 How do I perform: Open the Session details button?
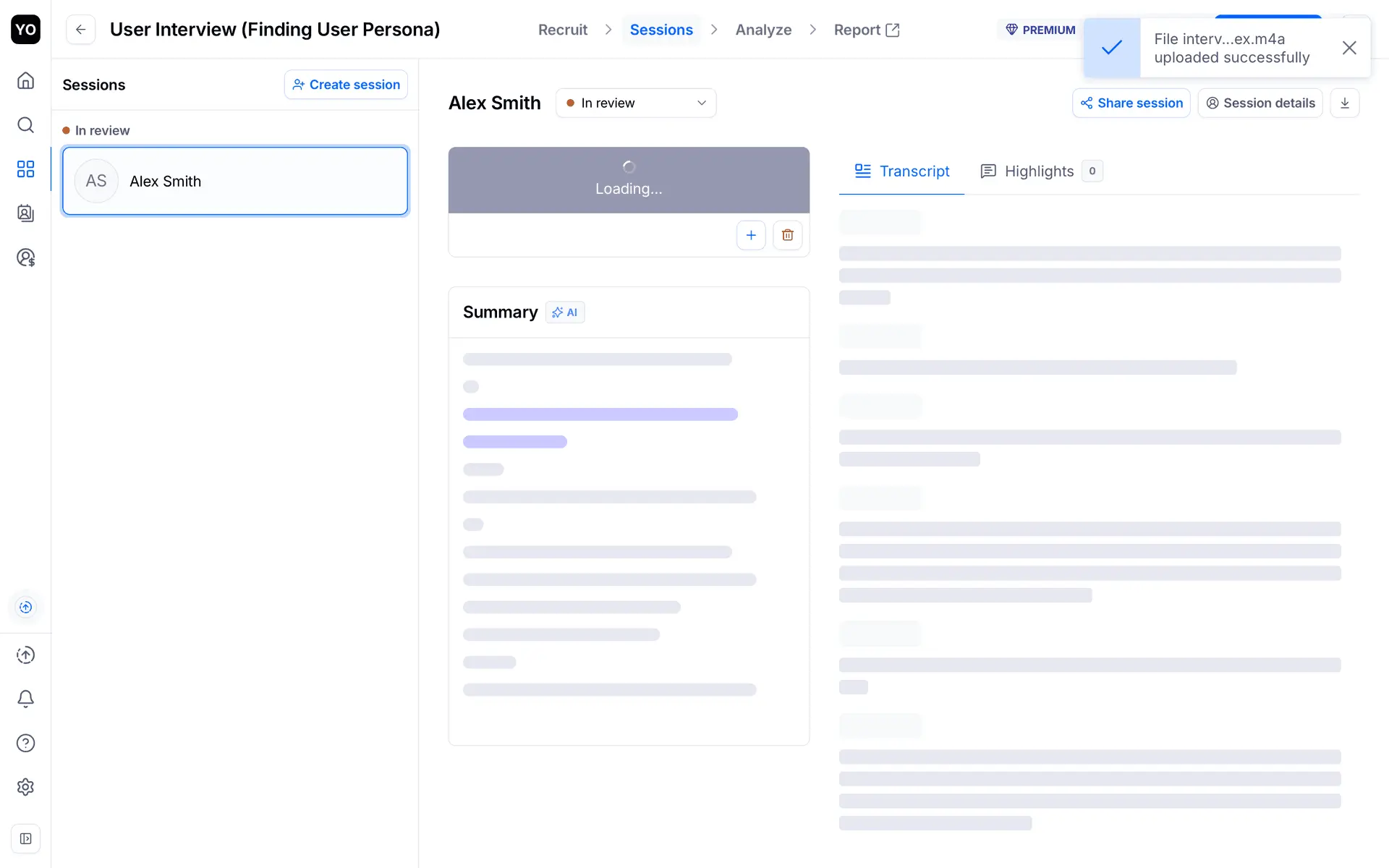point(1260,103)
